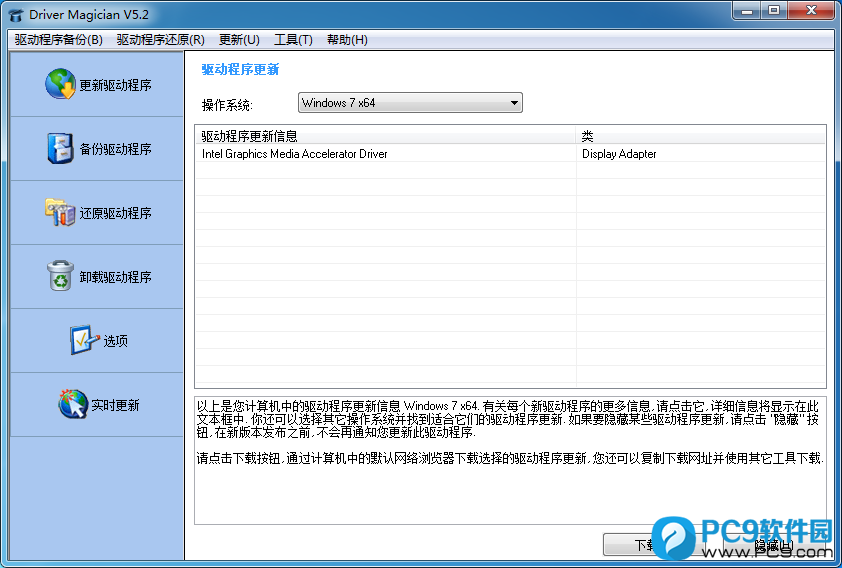Viewport: 842px width, 568px height.
Task: Click the 还原驱动程序 sidebar label
Action: (115, 213)
